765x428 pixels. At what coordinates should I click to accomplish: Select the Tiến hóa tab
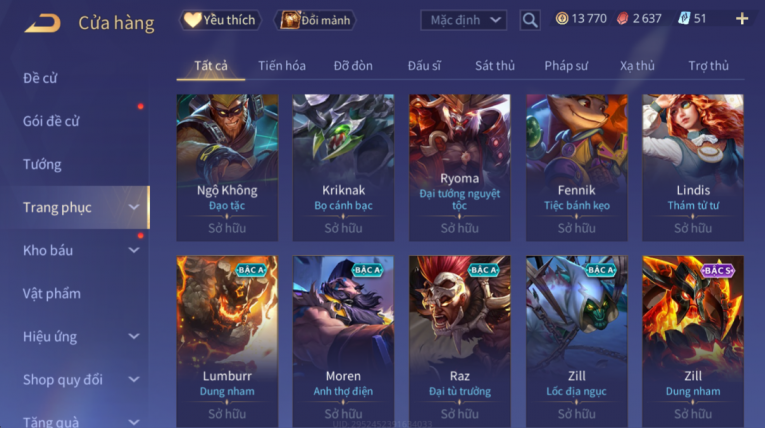[282, 65]
